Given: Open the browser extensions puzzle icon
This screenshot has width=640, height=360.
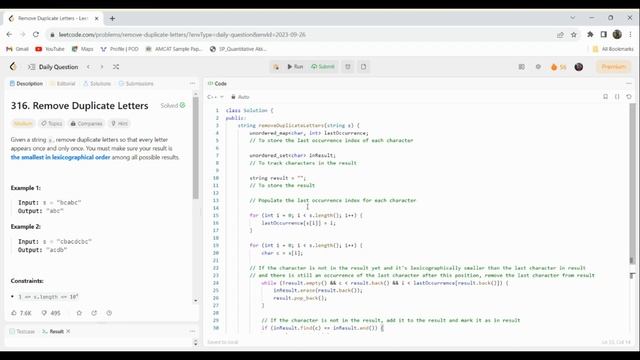Looking at the screenshot, I should point(590,35).
